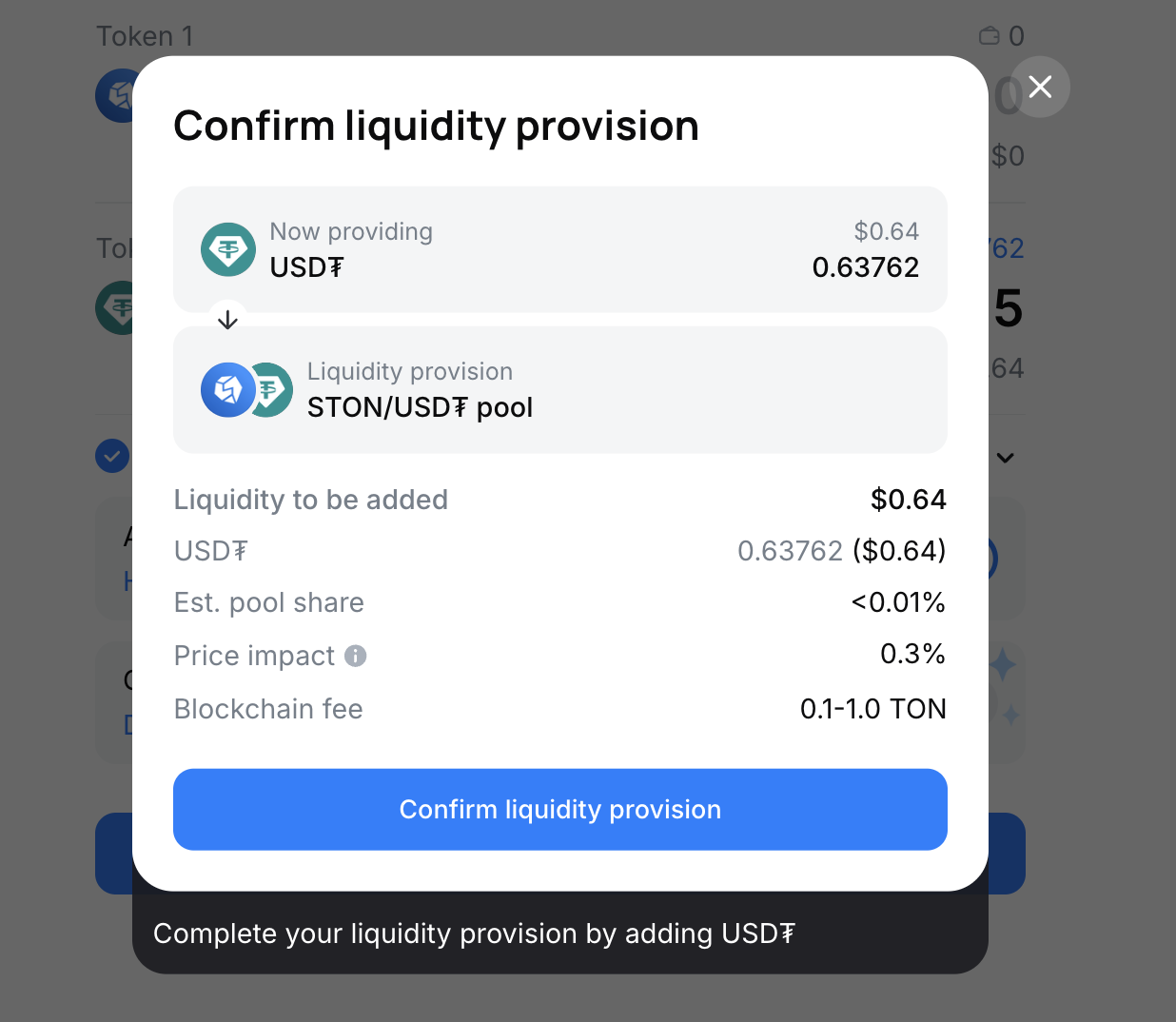
Task: Click the toast about adding USD₮
Action: 474,934
